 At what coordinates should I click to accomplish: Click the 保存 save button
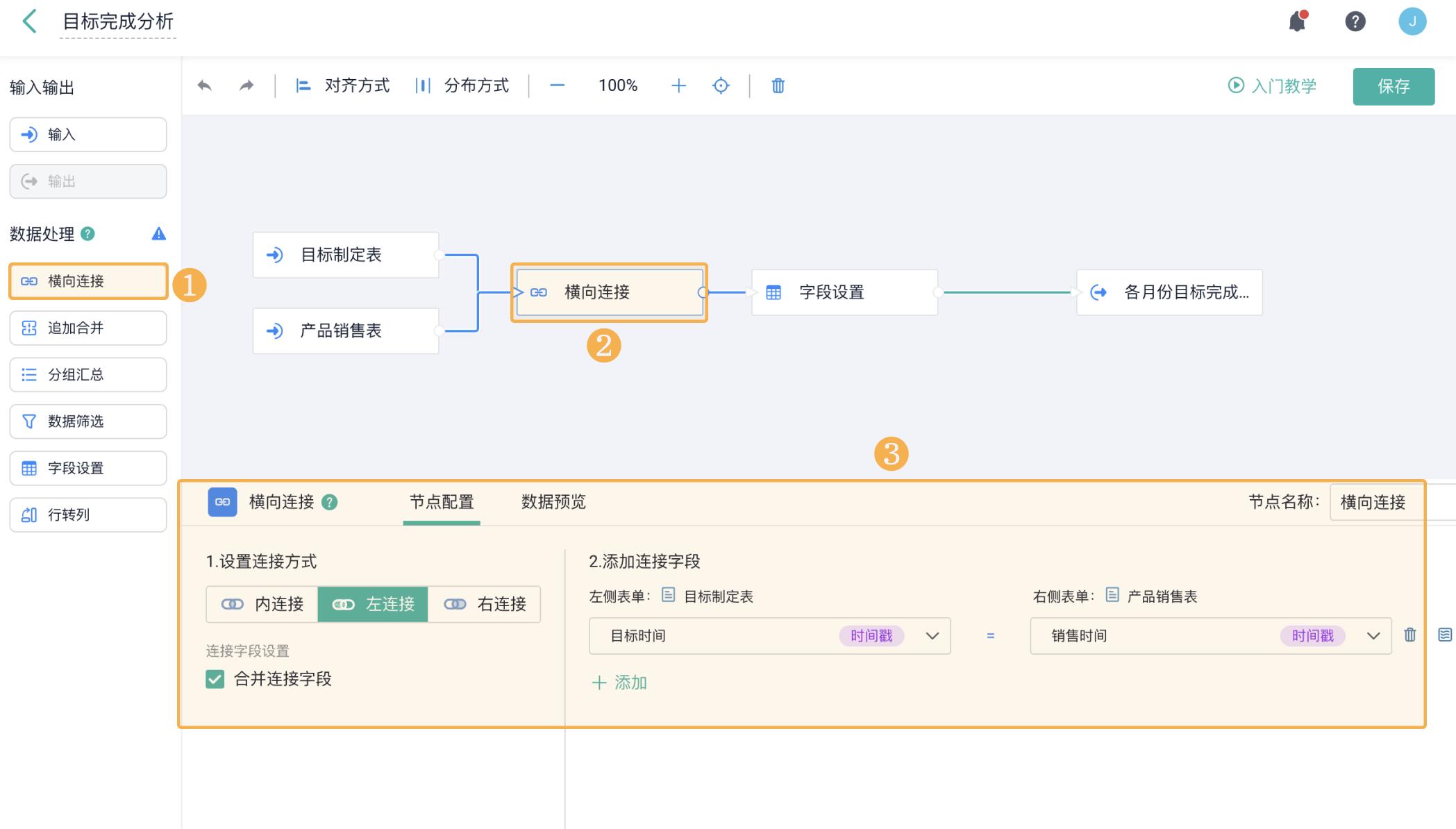(1394, 86)
